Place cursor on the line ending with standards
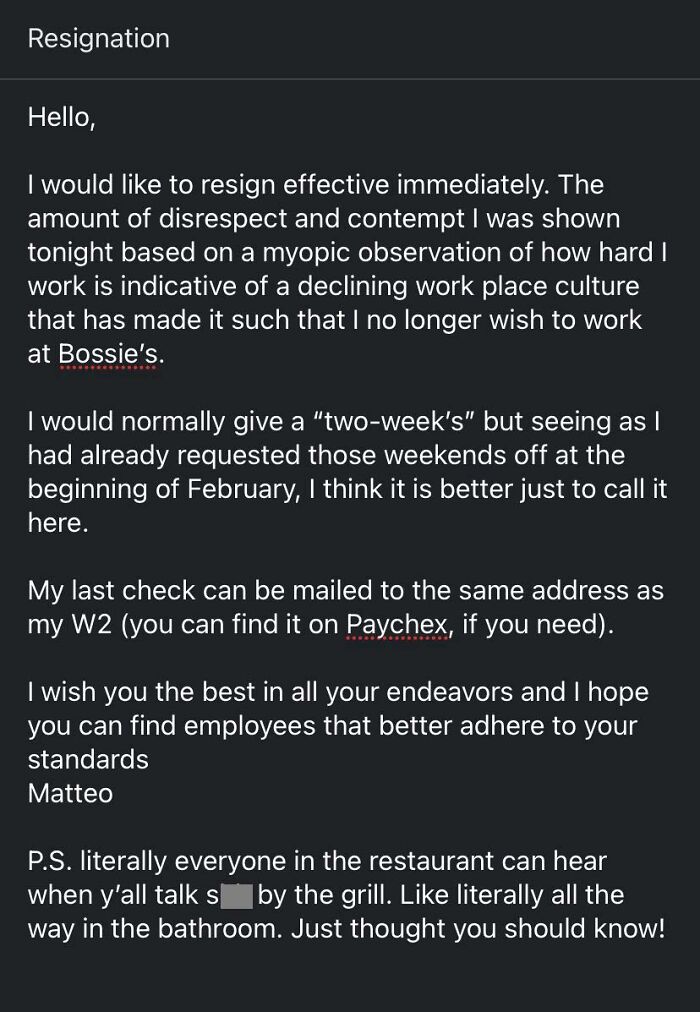Image resolution: width=700 pixels, height=1012 pixels. pyautogui.click(x=88, y=760)
